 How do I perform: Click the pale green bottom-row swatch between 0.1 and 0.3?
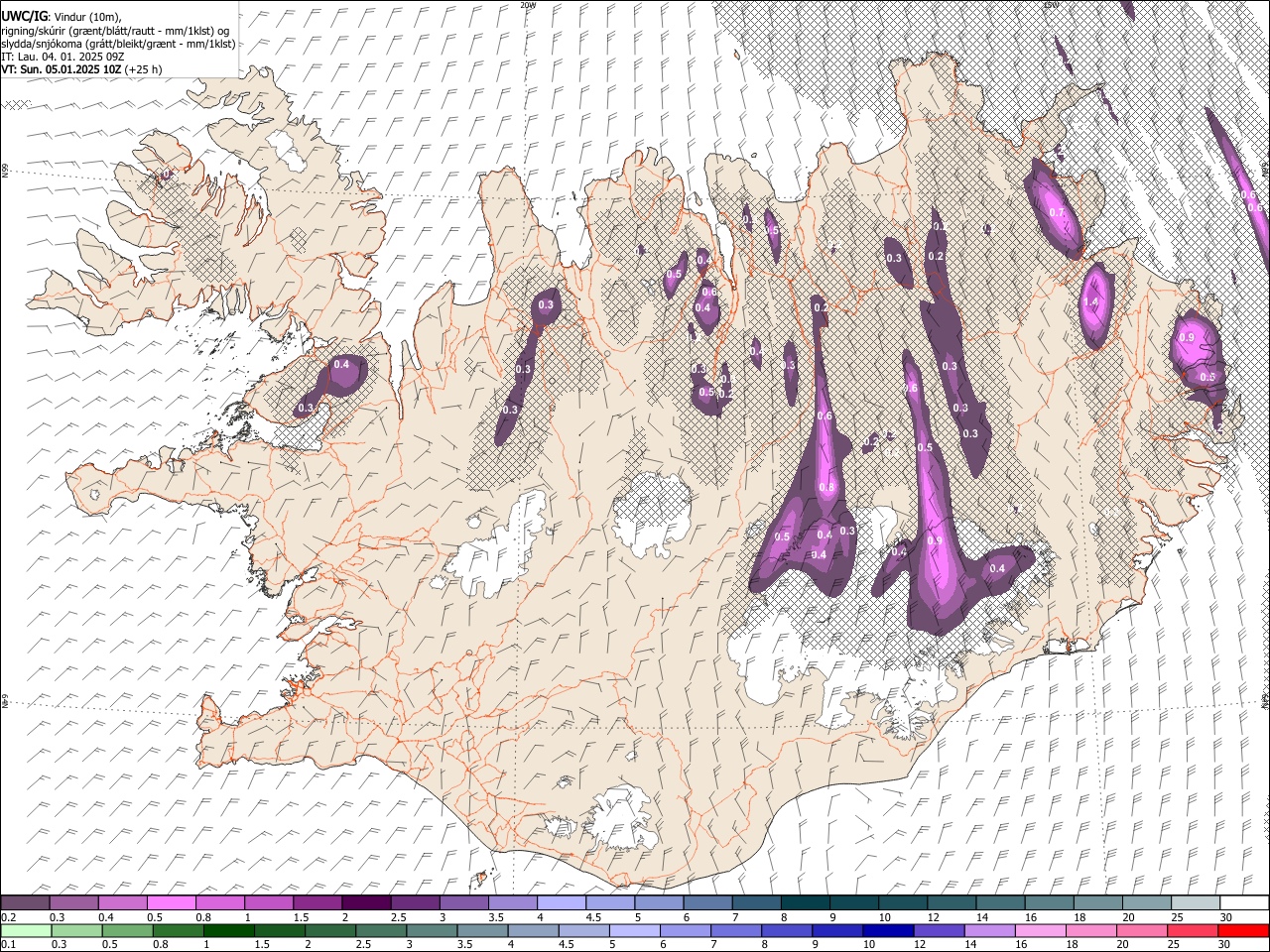coord(26,930)
